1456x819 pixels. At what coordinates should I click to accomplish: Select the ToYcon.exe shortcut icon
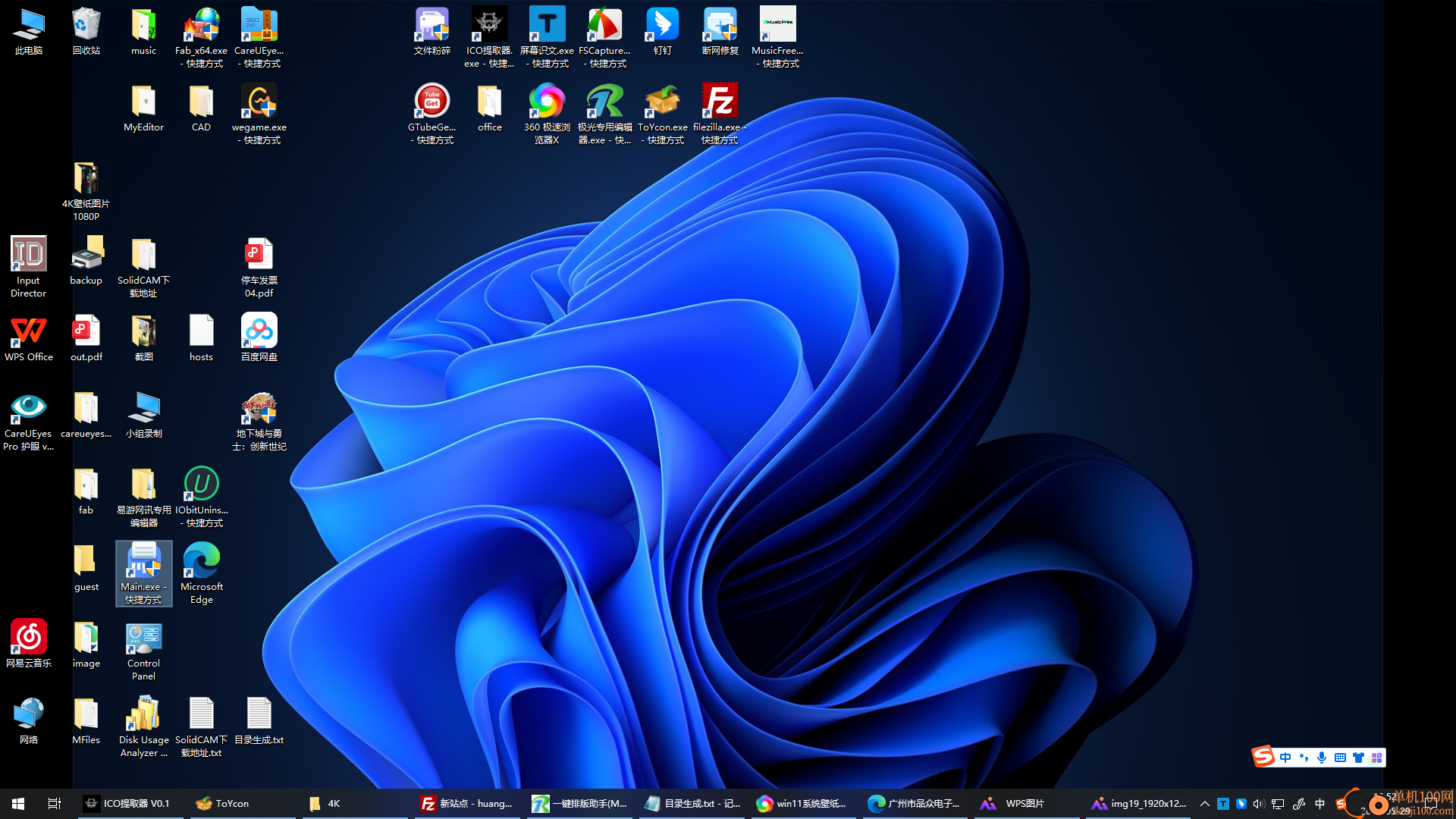pos(662,114)
